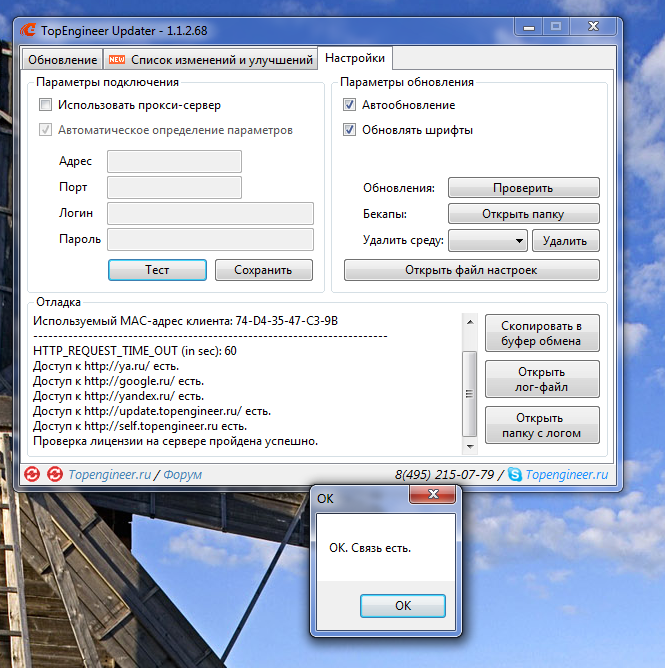
Task: Click the Проверка лицензии log line
Action: 176,441
